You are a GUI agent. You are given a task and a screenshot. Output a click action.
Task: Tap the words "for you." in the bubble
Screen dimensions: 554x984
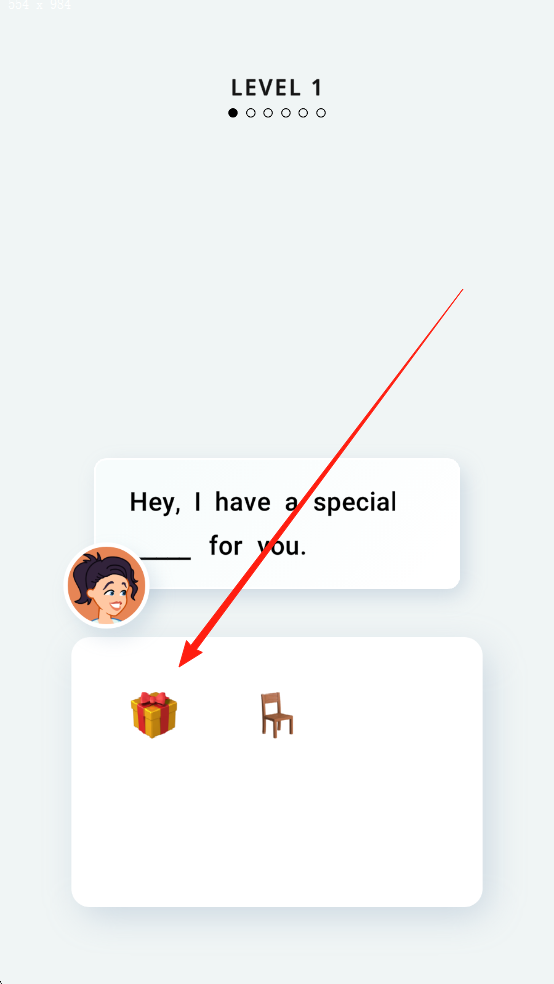(258, 547)
